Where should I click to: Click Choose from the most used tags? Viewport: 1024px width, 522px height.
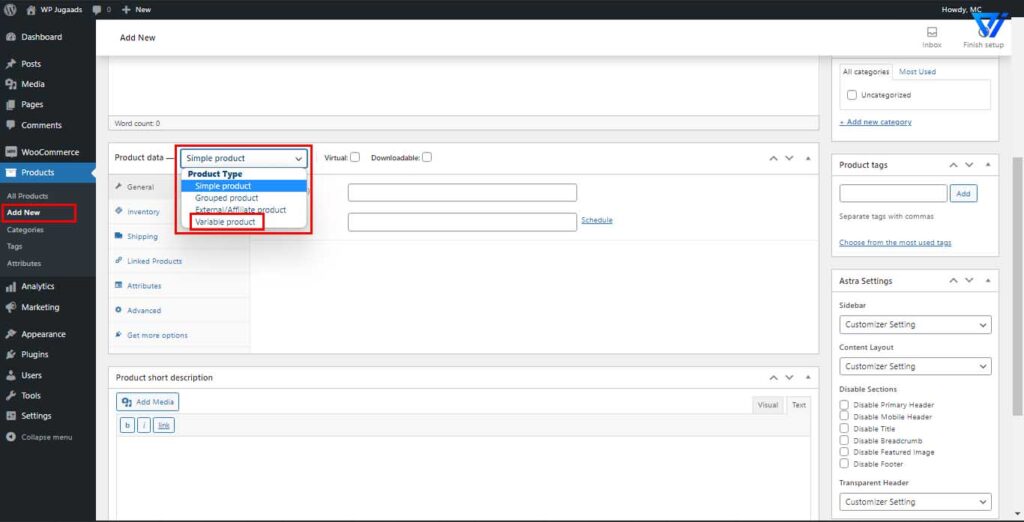click(895, 242)
